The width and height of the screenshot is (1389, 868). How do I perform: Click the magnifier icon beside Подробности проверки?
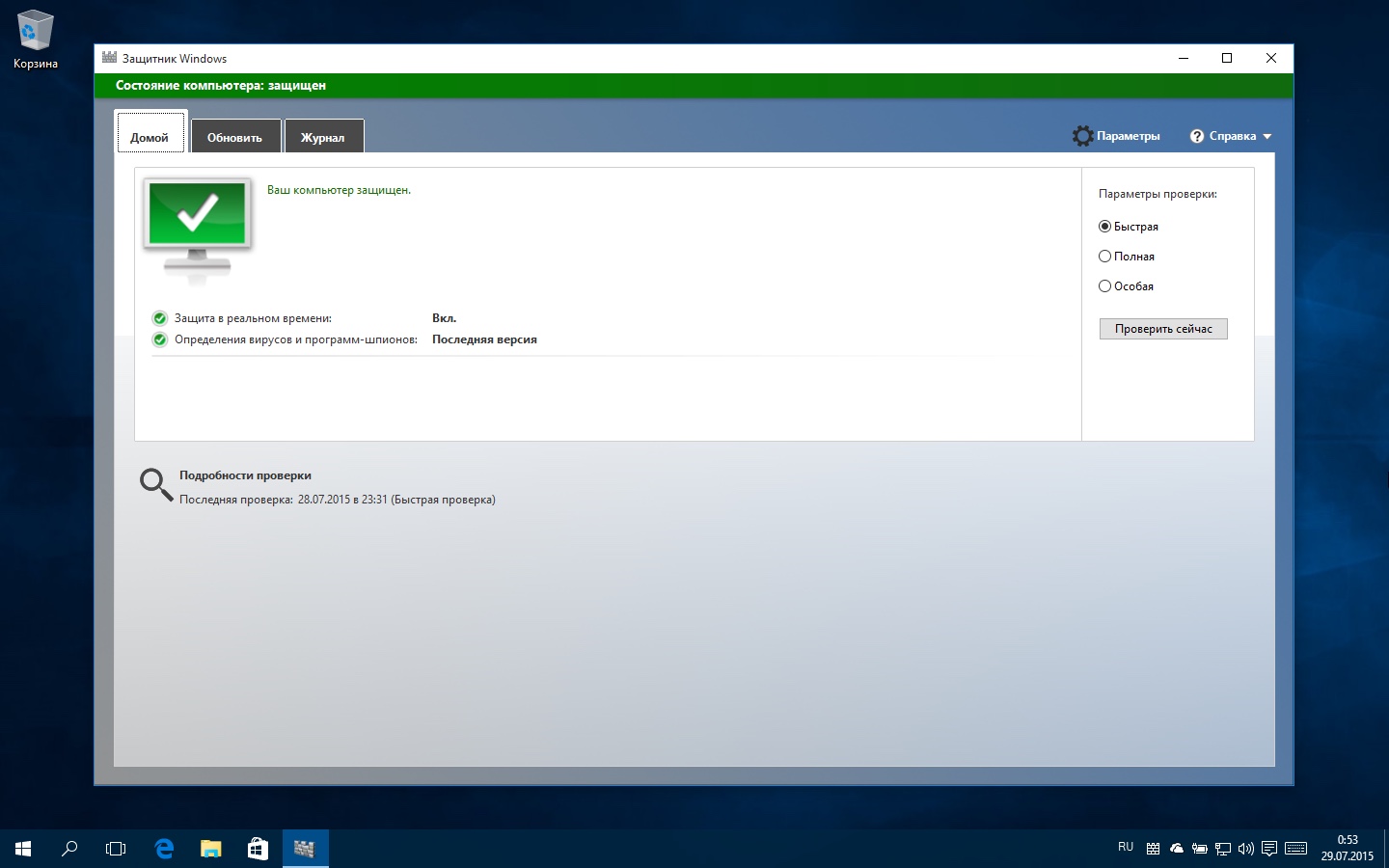click(155, 484)
